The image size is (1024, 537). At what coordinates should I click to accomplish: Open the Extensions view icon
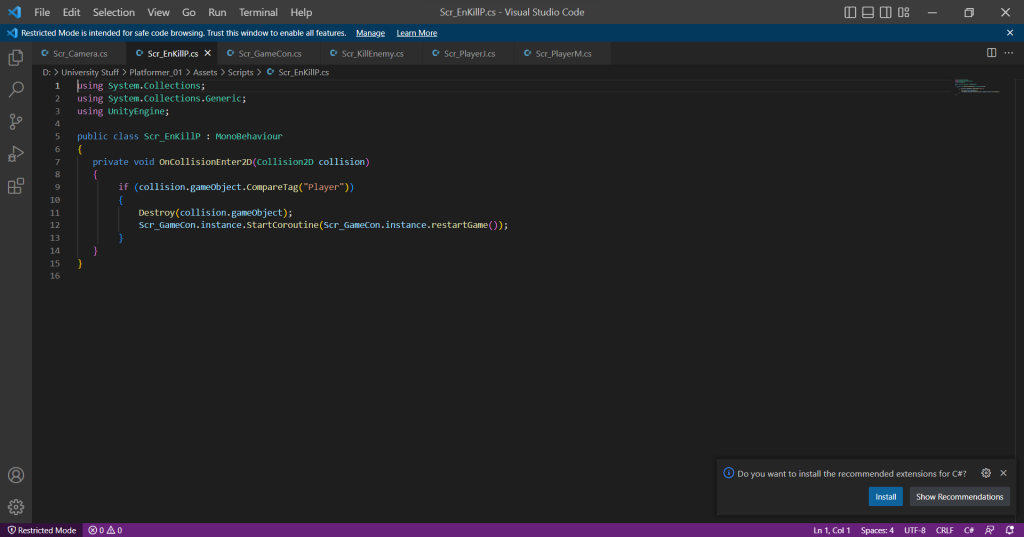(16, 186)
